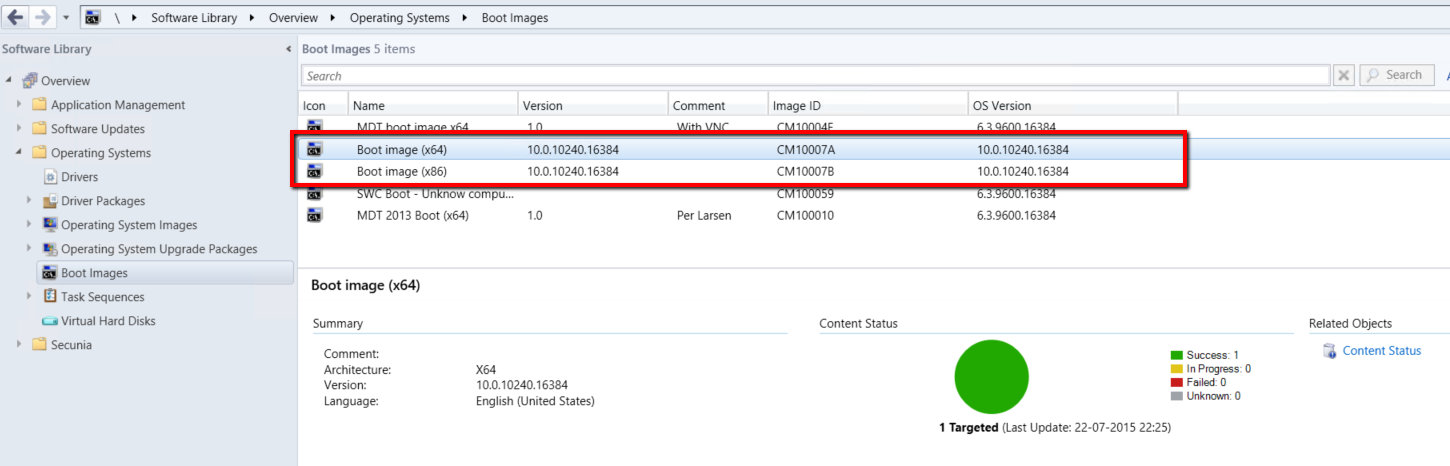Click the MDT 2013 Boot (x64) row icon
The width and height of the screenshot is (1450, 466).
[314, 215]
